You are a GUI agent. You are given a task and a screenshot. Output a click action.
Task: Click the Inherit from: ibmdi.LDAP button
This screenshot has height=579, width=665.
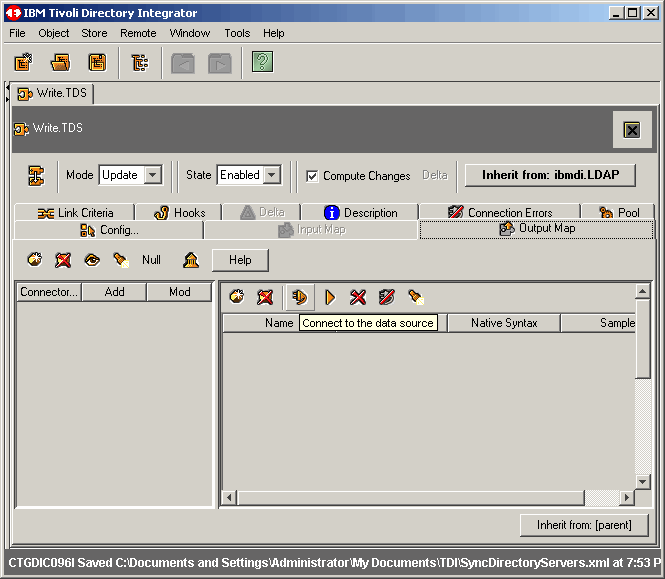[550, 175]
